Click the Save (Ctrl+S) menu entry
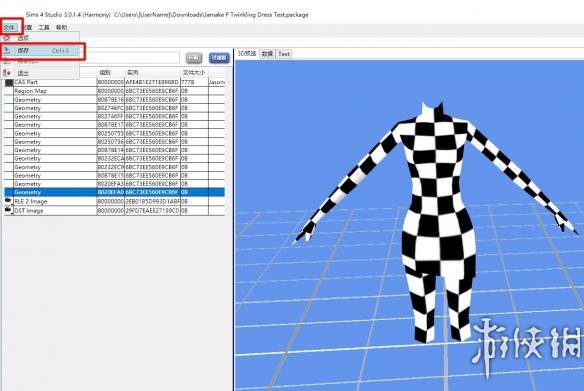The height and width of the screenshot is (391, 584). (x=41, y=50)
